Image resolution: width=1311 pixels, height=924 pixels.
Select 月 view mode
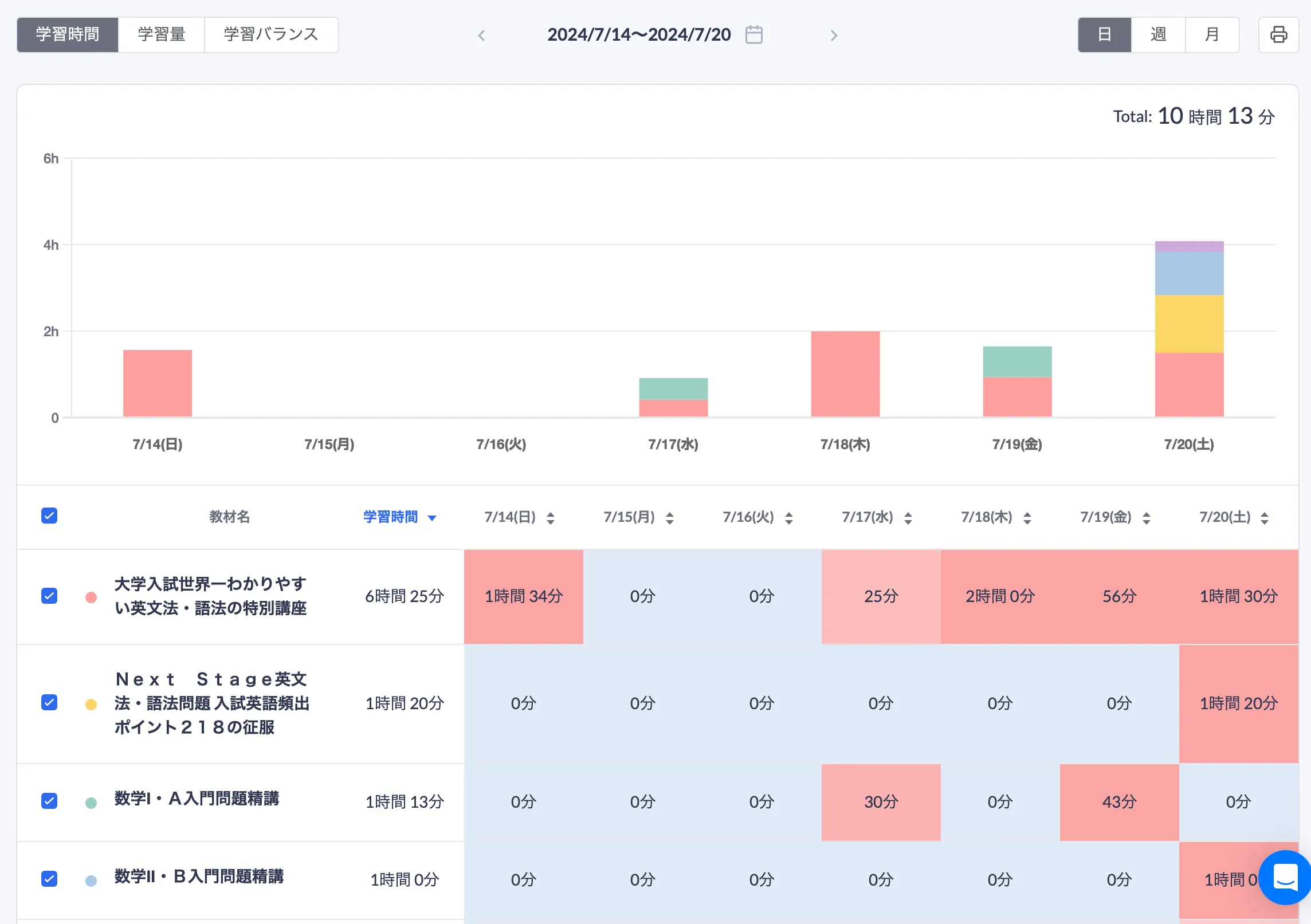tap(1212, 35)
